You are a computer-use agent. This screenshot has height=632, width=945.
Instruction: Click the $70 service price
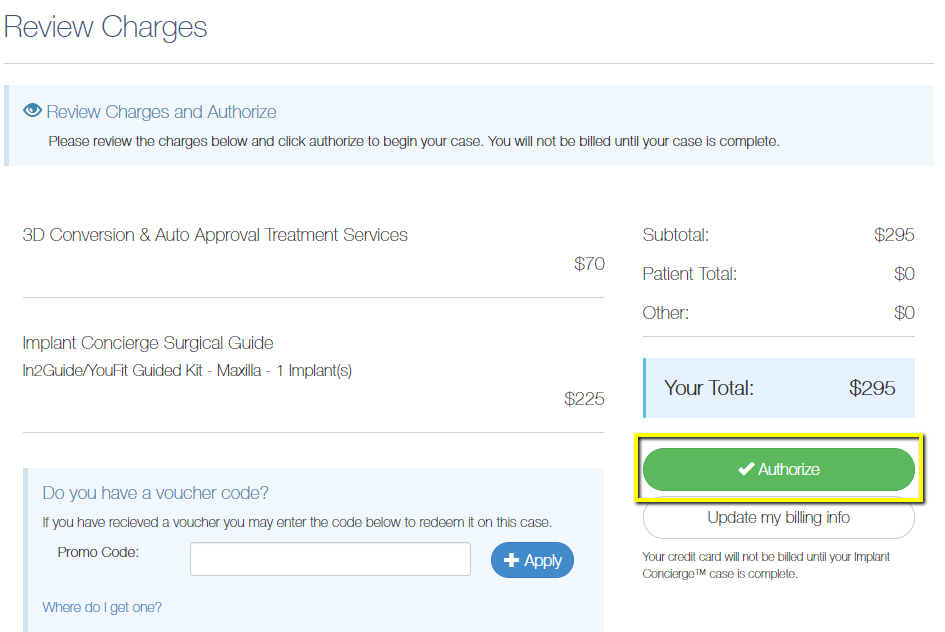[x=589, y=264]
